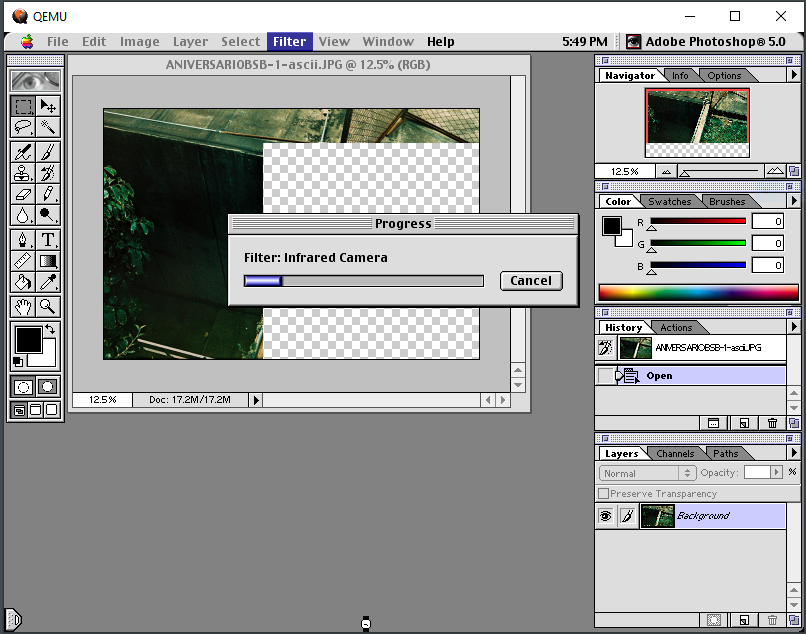Select the Eyedropper tool

coord(48,284)
